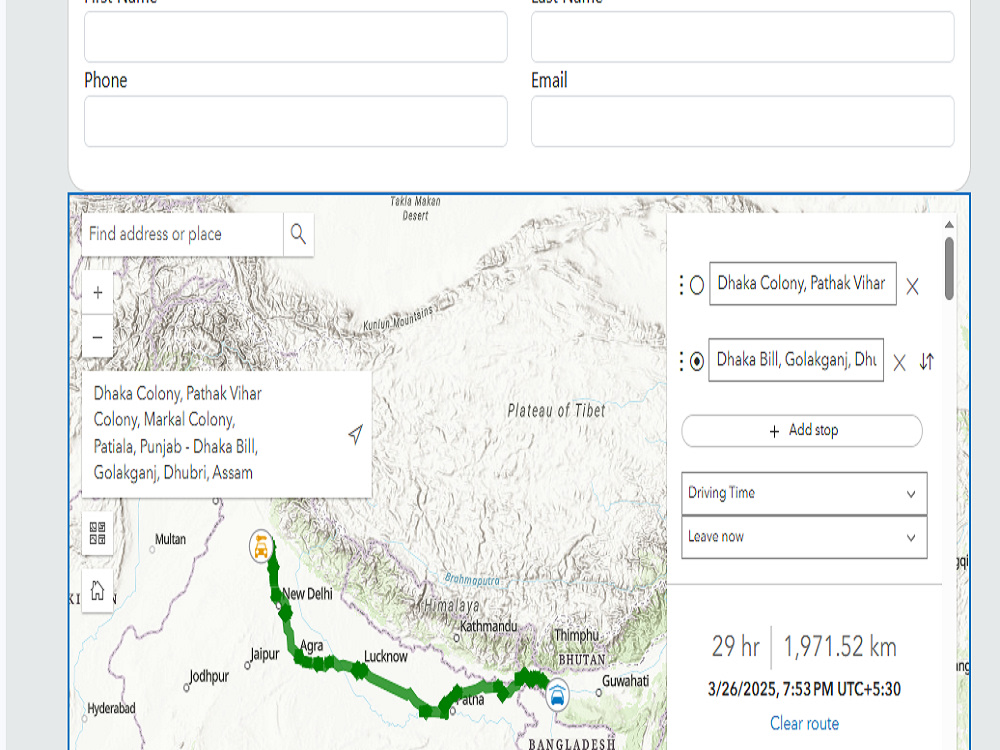Screen dimensions: 1000x750
Task: Click the Phone input field
Action: point(296,121)
